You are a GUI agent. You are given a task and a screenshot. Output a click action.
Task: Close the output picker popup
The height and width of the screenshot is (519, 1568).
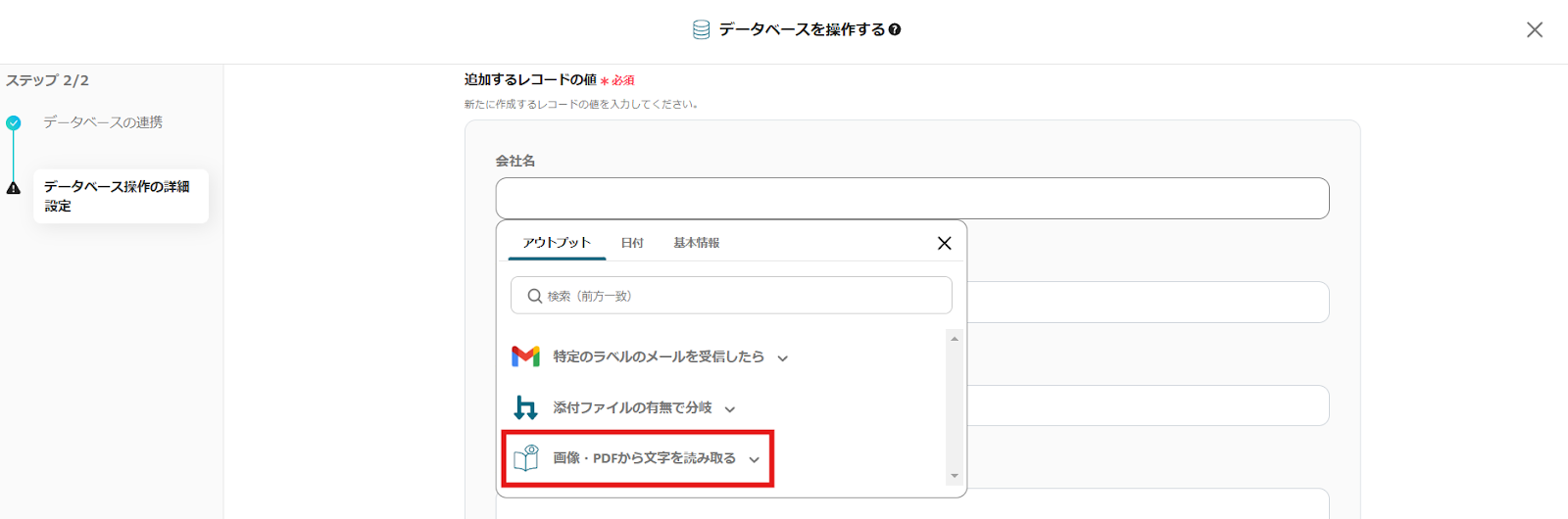(944, 243)
